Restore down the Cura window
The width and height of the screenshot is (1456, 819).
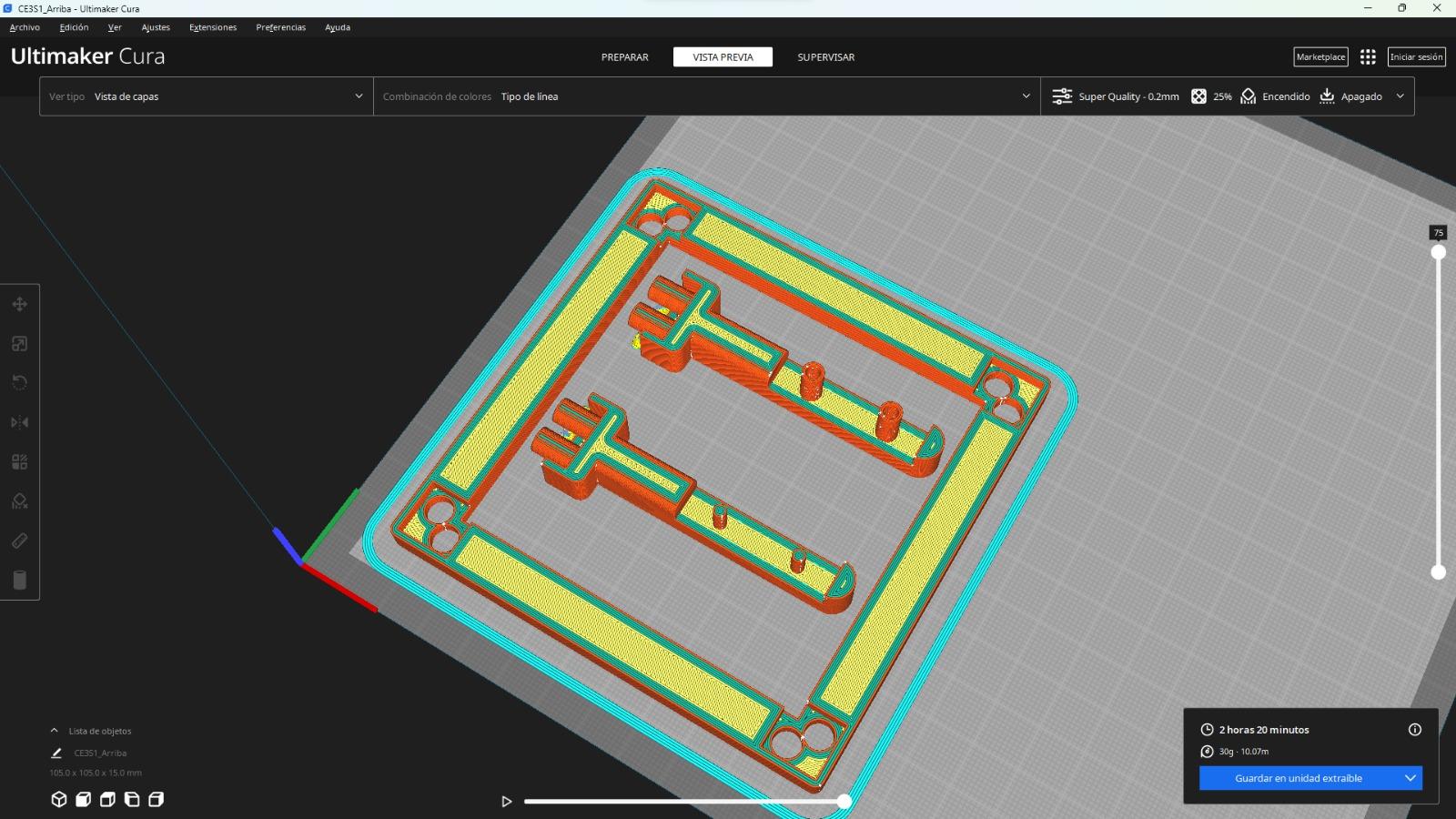click(x=1402, y=8)
